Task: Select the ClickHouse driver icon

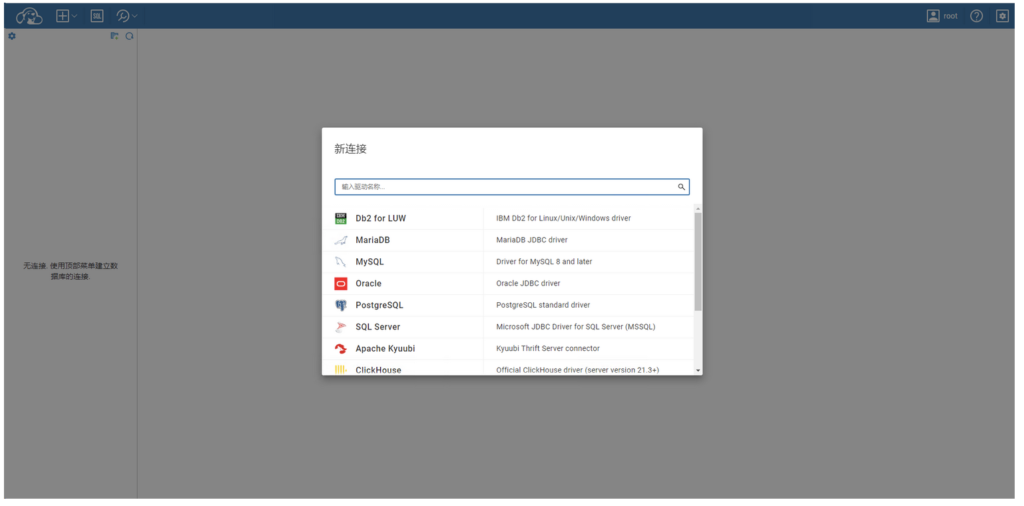Action: pyautogui.click(x=341, y=370)
